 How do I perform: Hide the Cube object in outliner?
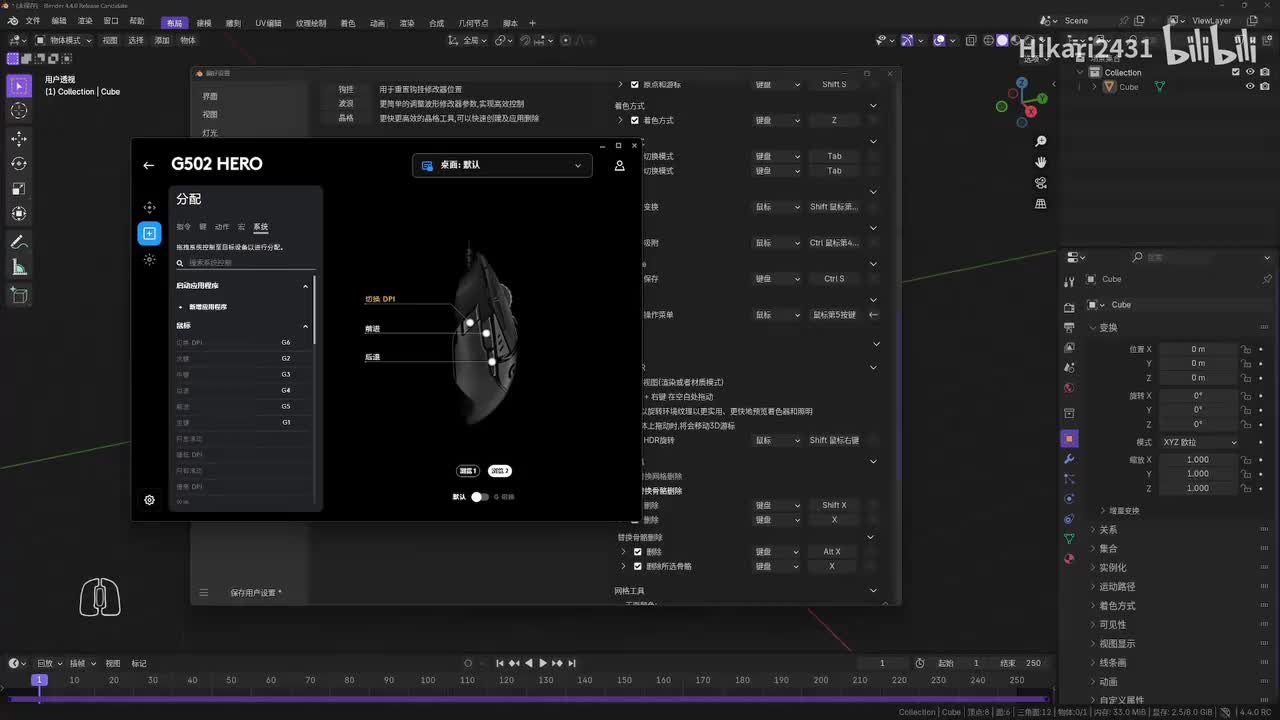[x=1250, y=87]
